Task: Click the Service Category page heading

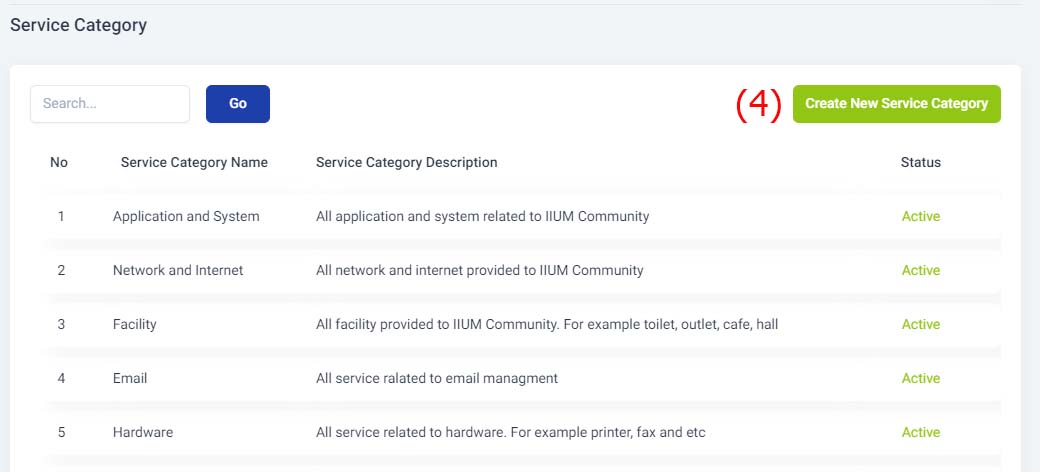Action: pyautogui.click(x=78, y=25)
